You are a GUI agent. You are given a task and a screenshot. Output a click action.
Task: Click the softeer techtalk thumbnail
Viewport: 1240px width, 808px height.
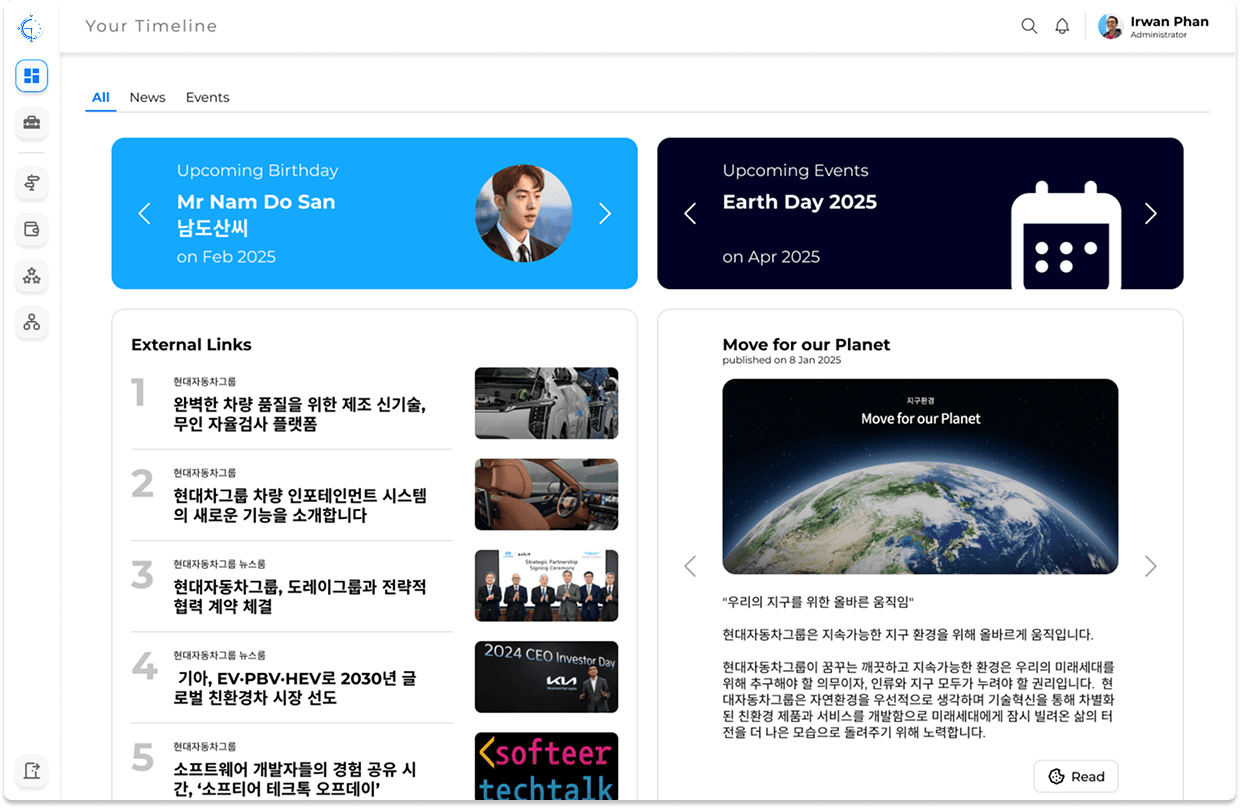point(546,766)
